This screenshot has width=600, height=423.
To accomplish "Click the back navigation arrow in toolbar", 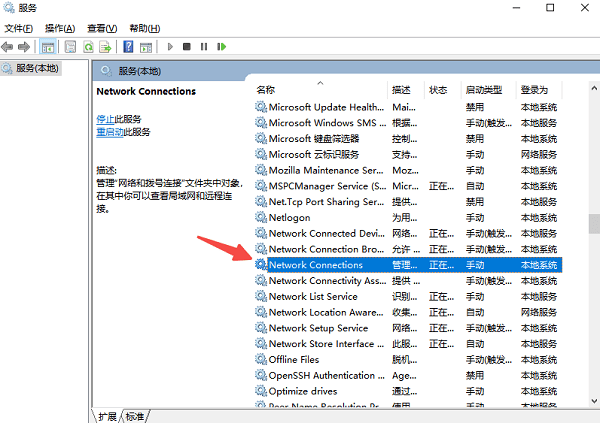I will (7, 47).
